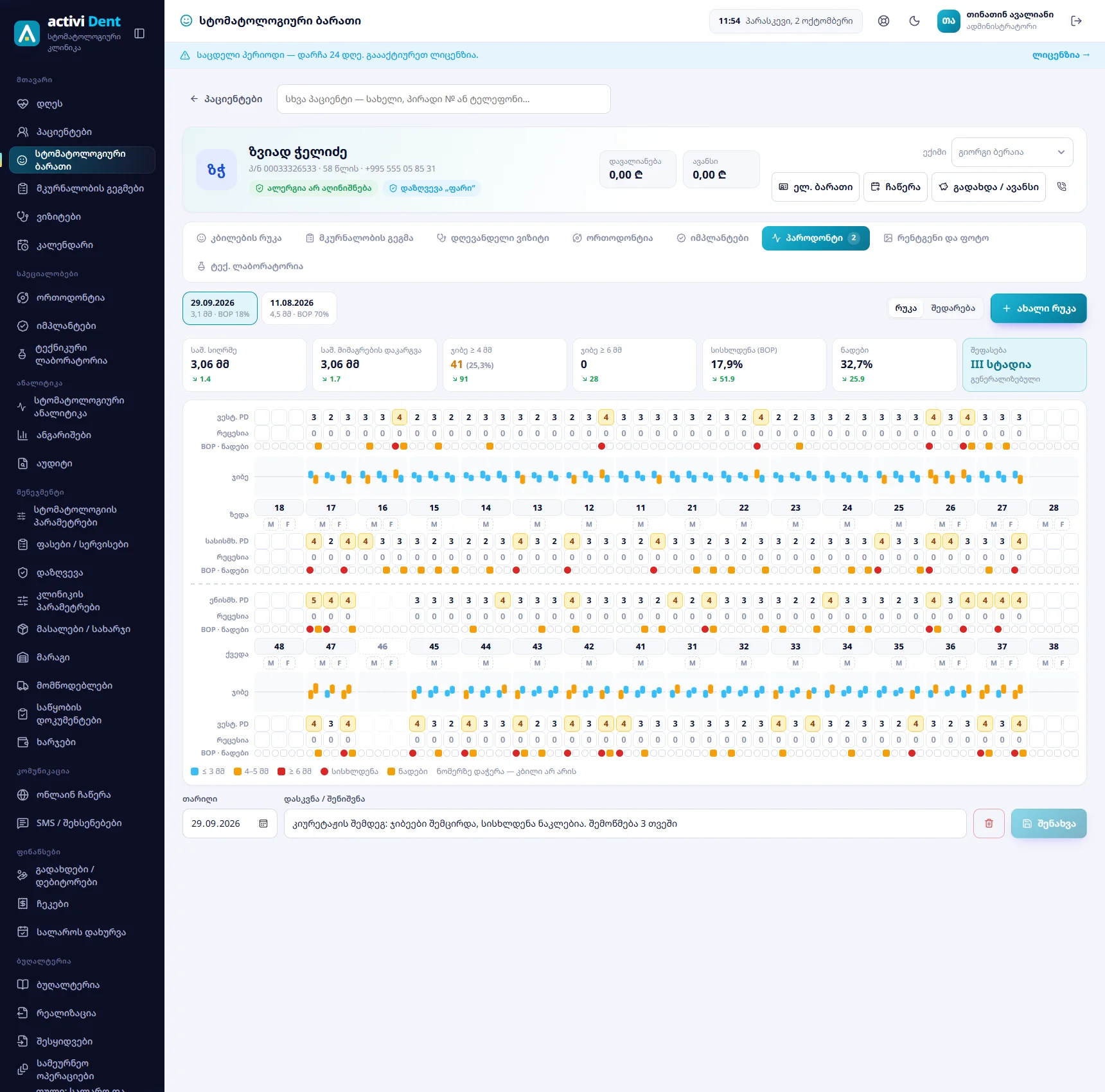Image resolution: width=1105 pixels, height=1092 pixels.
Task: Select the ორთოდონტია tab
Action: coord(612,238)
